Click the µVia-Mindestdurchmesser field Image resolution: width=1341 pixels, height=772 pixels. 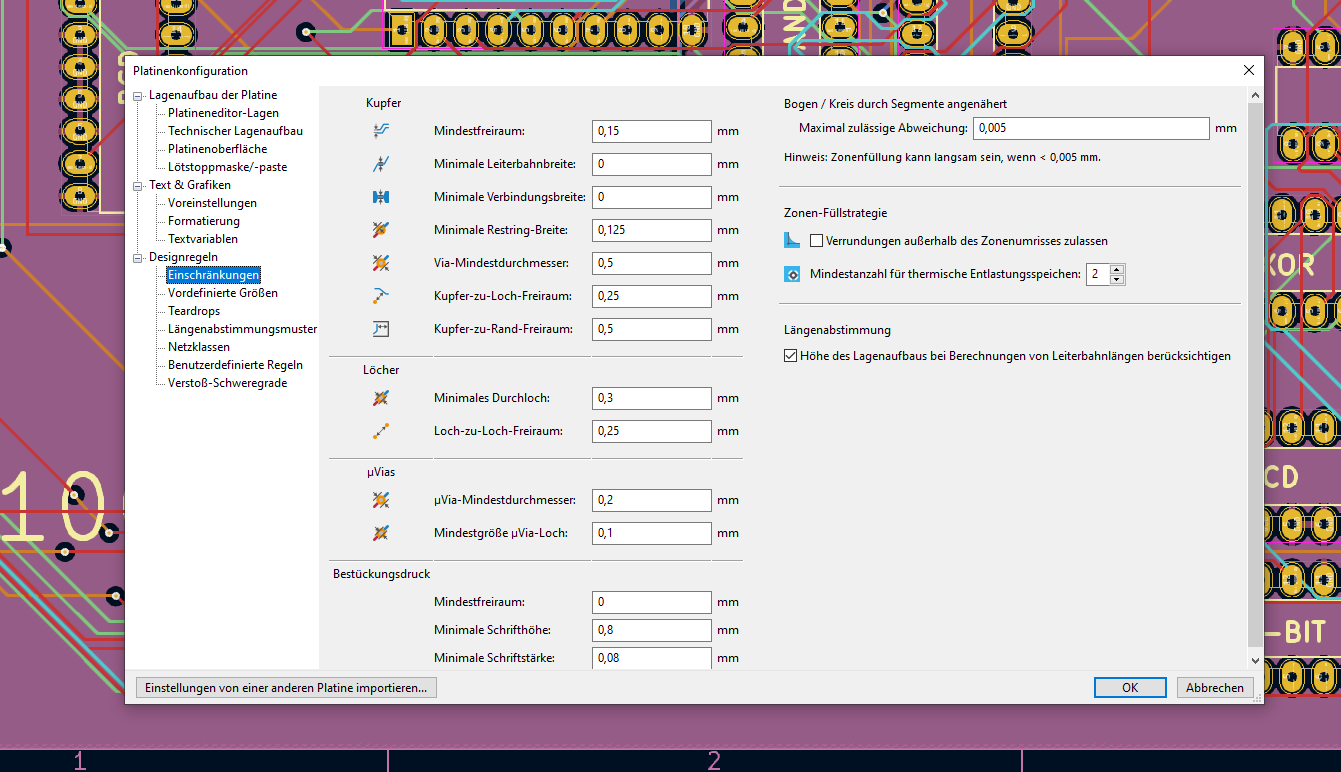(x=652, y=500)
